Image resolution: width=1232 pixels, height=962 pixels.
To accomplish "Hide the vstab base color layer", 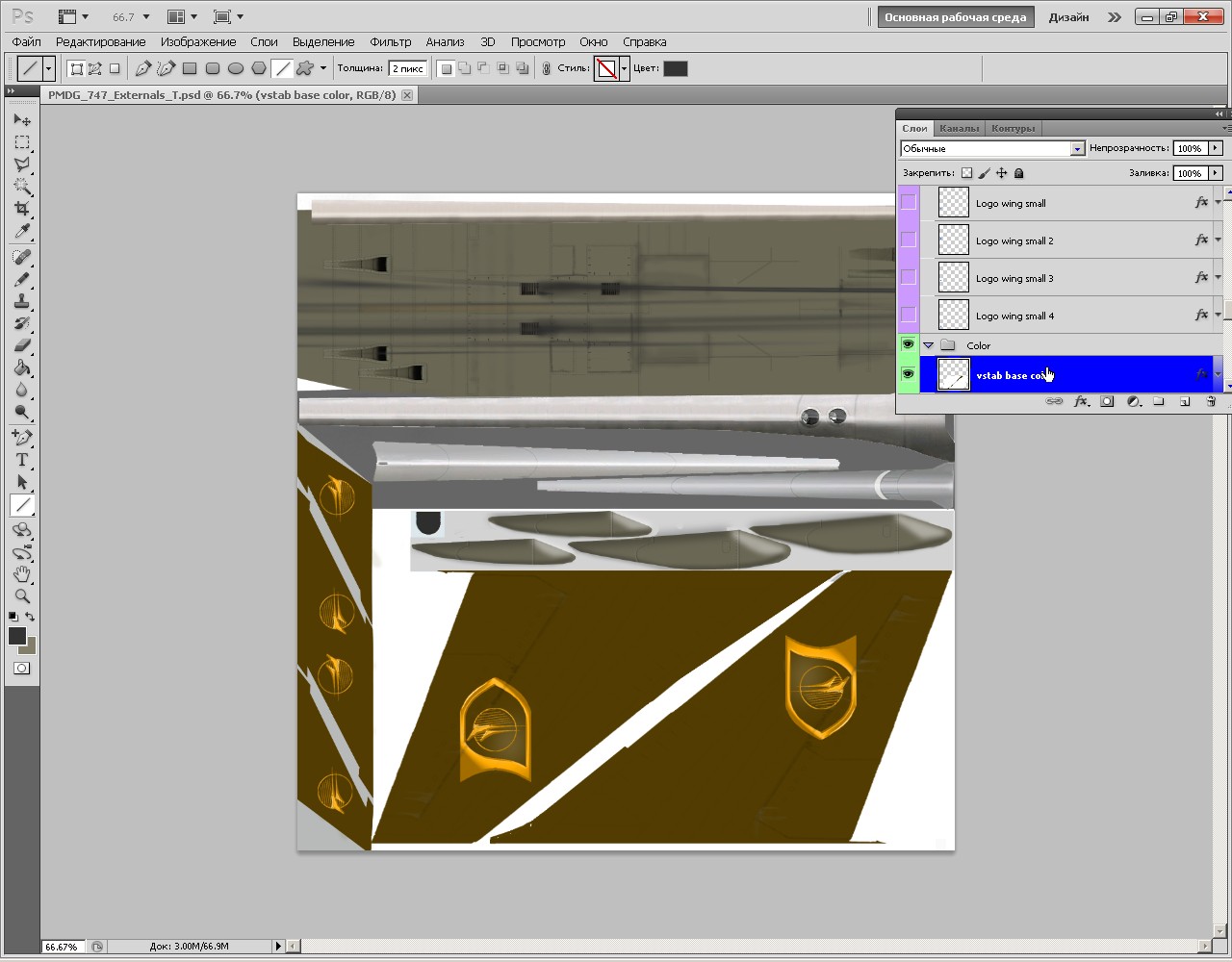I will coord(908,374).
